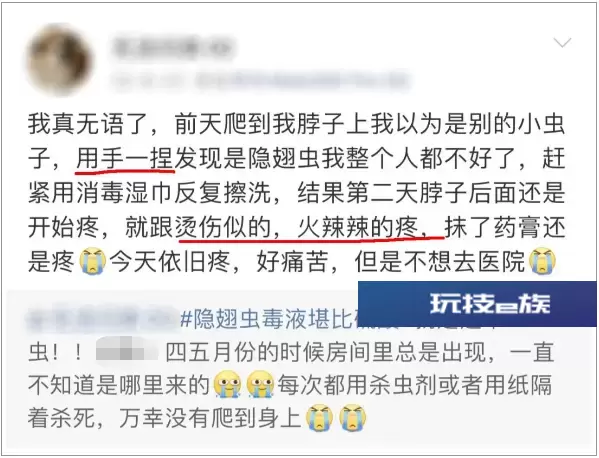Click the #隐翅虫毒液 hashtag link
This screenshot has width=599, height=458.
267,318
